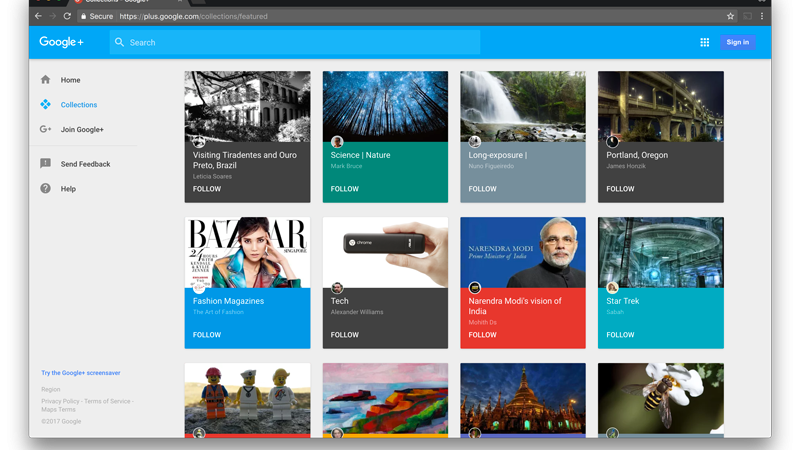The image size is (800, 450).
Task: Bookmark this page with the star icon
Action: click(730, 16)
